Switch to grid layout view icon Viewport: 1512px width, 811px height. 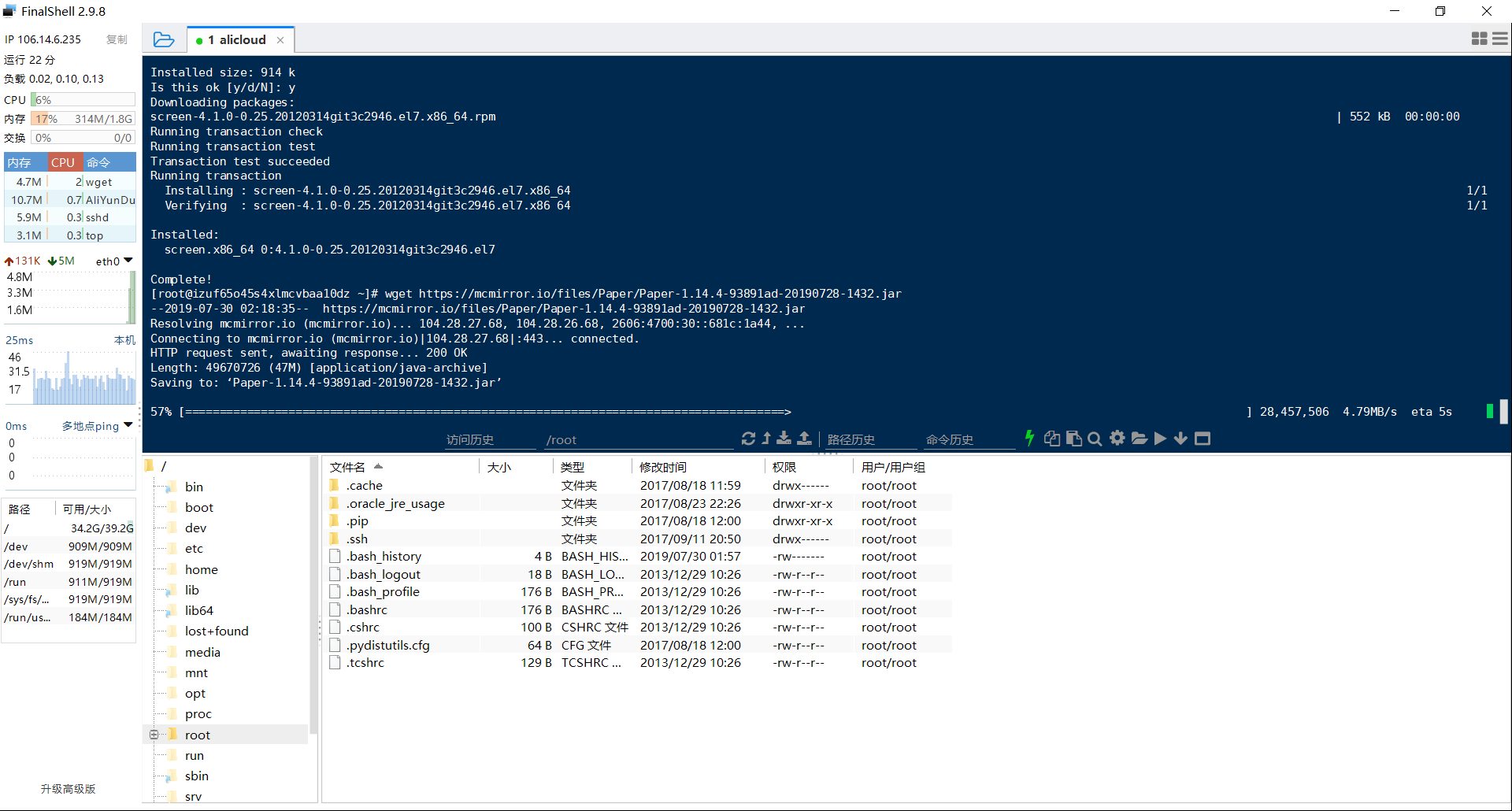1480,39
